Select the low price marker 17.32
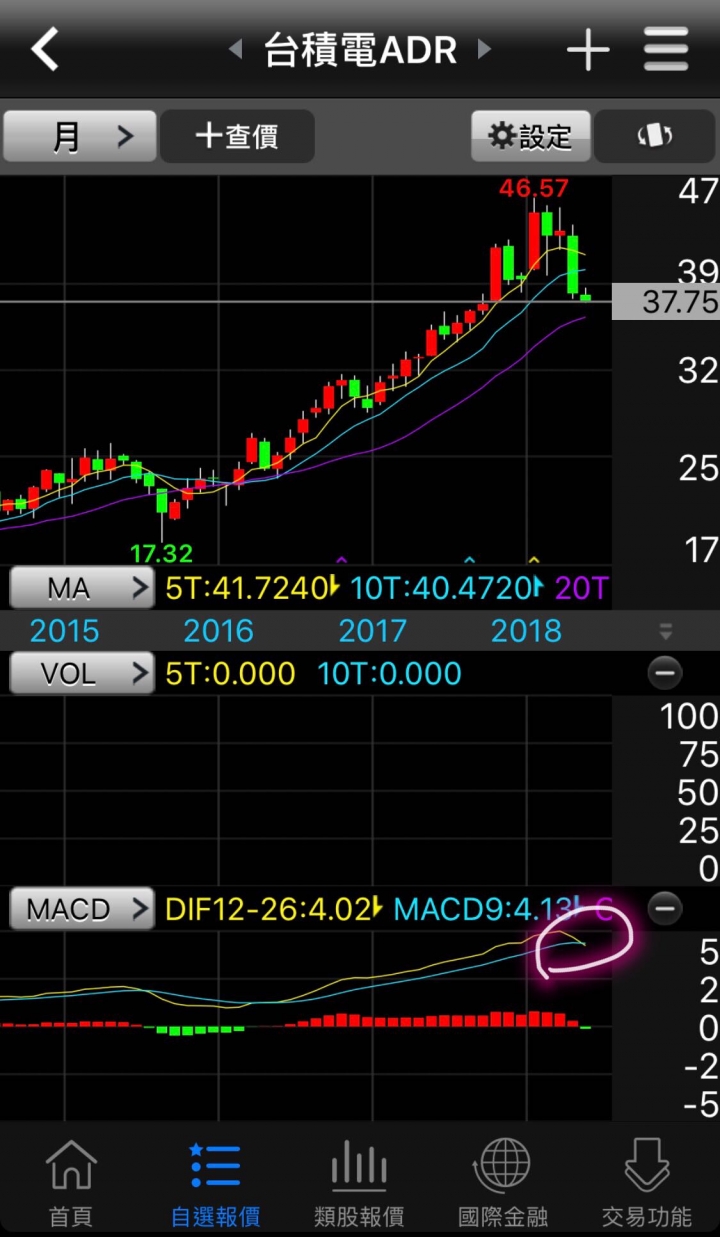720x1237 pixels. coord(161,552)
